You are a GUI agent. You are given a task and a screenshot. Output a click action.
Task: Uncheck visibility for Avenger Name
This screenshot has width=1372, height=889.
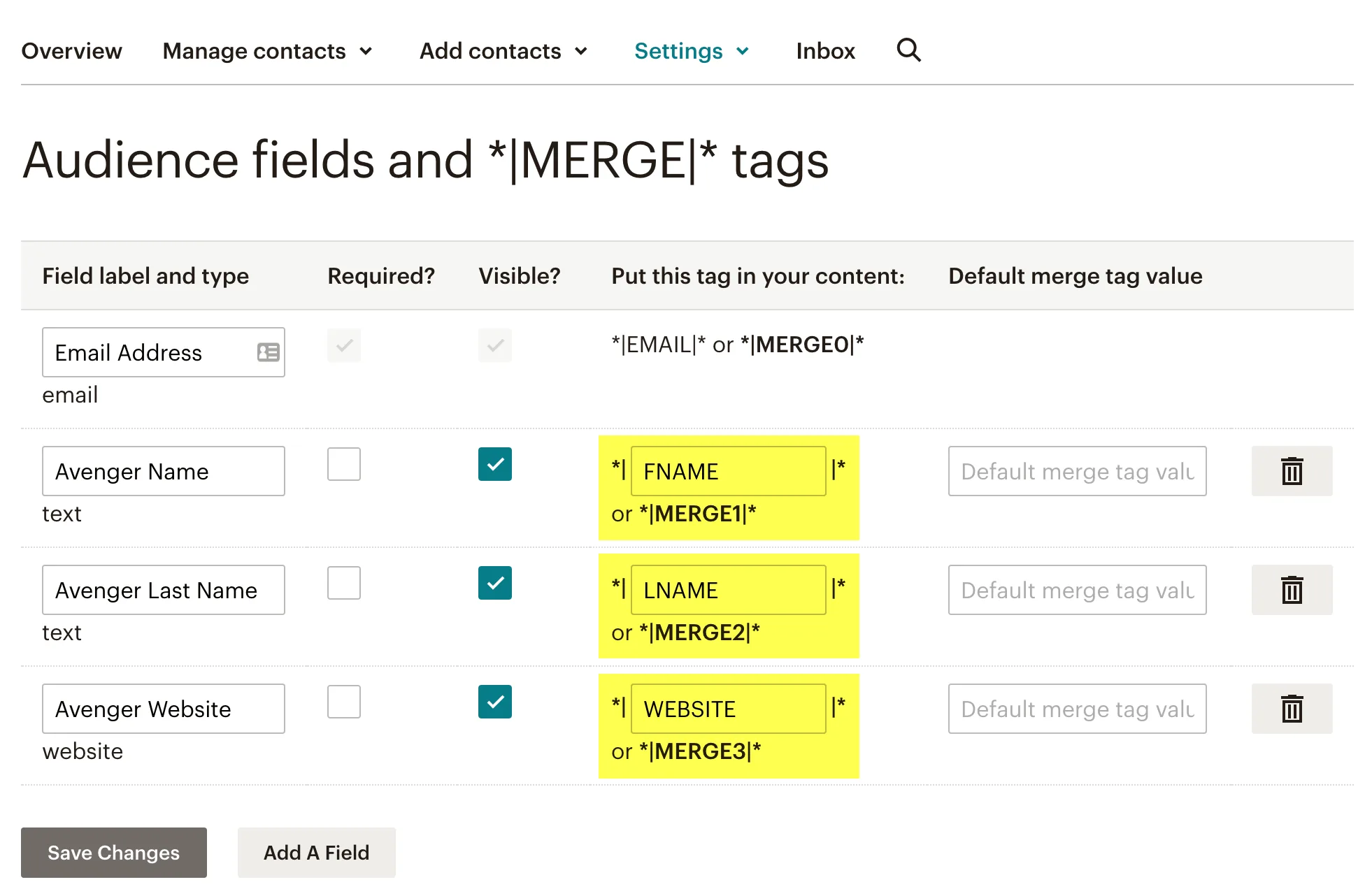[x=495, y=464]
